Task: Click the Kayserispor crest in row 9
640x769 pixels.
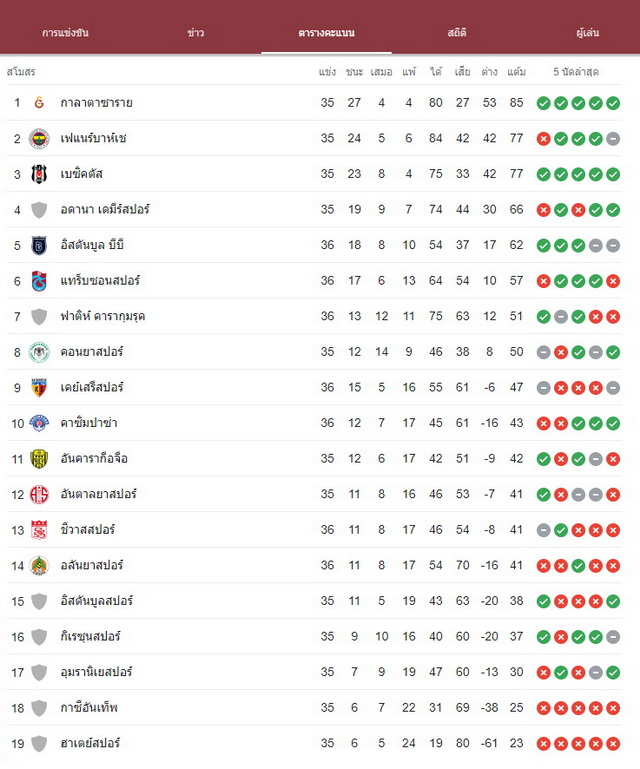Action: click(39, 387)
